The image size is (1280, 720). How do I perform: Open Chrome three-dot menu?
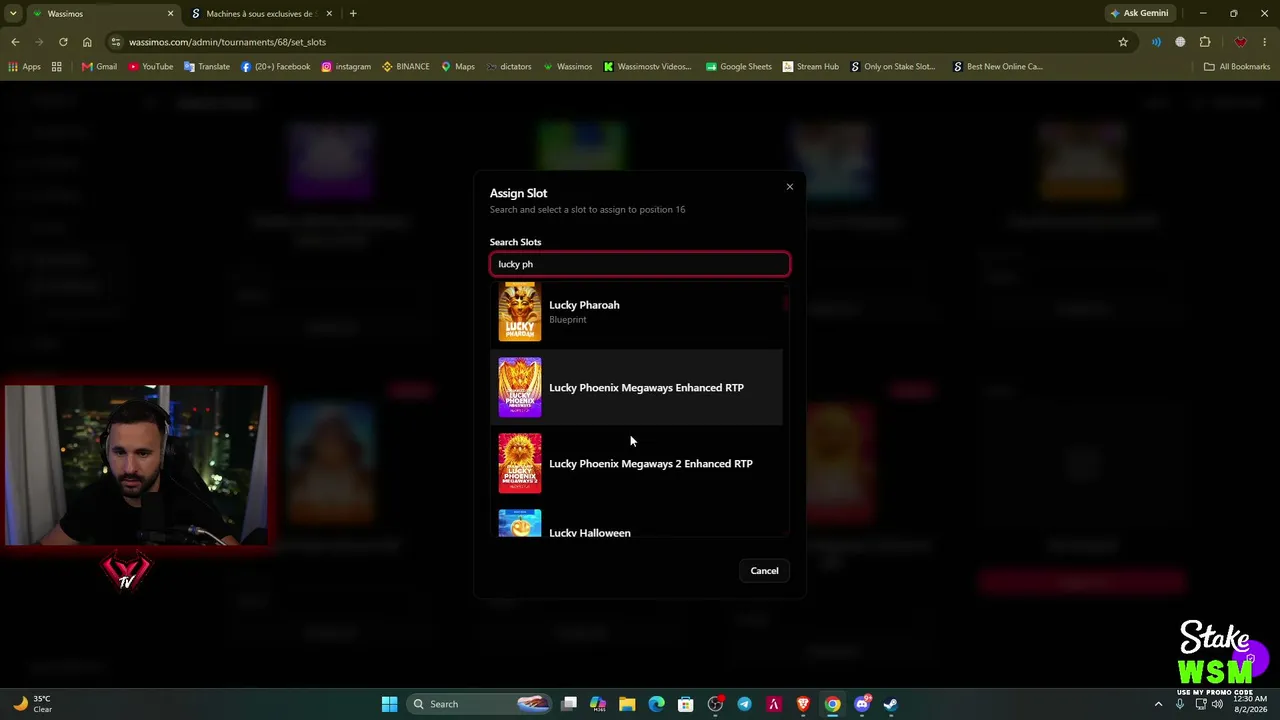[1265, 42]
